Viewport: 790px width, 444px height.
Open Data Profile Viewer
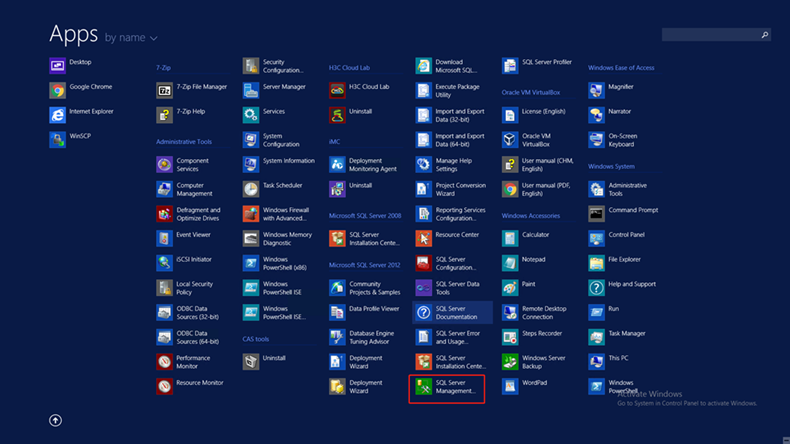[x=365, y=312]
